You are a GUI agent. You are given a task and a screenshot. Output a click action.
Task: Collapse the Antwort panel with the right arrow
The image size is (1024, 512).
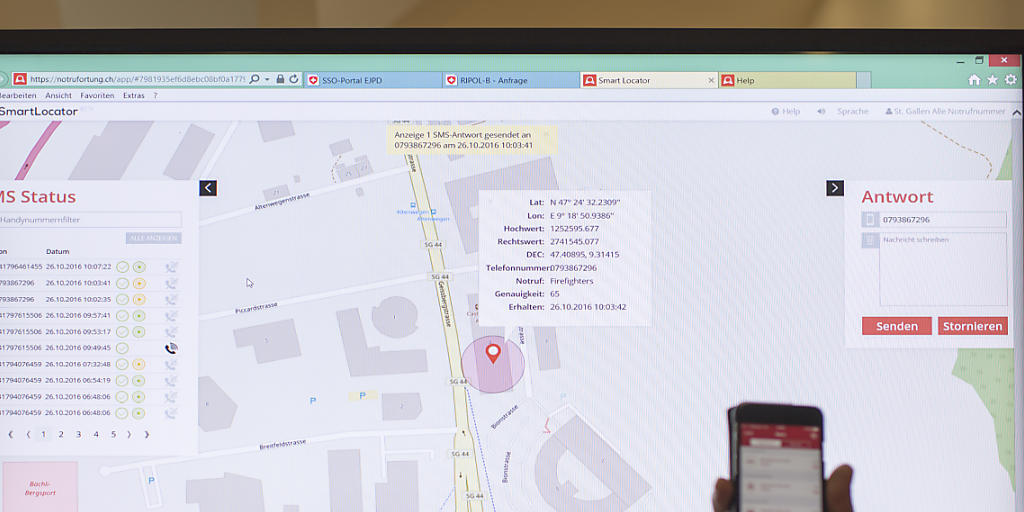click(x=835, y=188)
